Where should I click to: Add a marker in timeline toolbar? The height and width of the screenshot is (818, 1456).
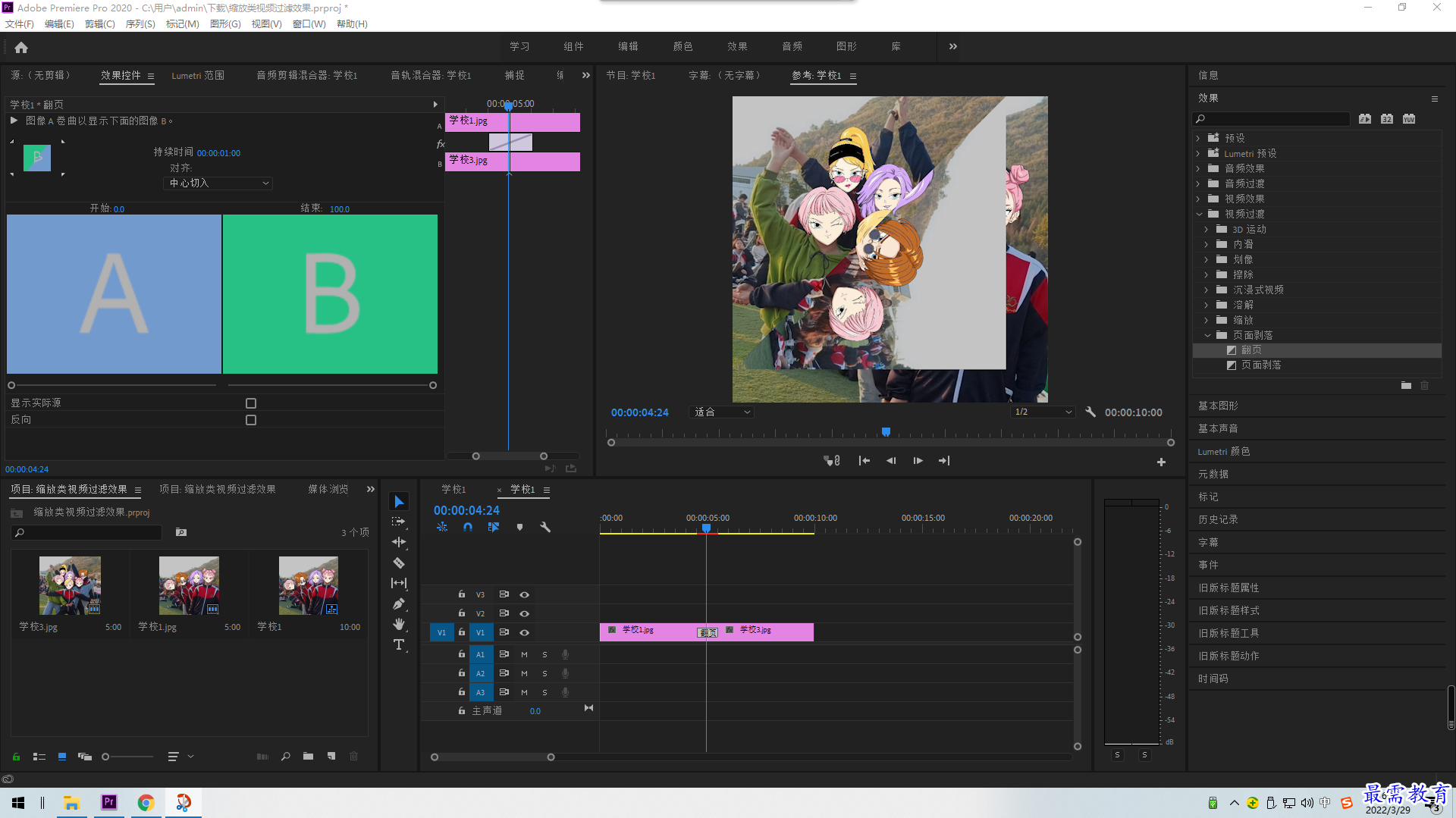click(519, 527)
